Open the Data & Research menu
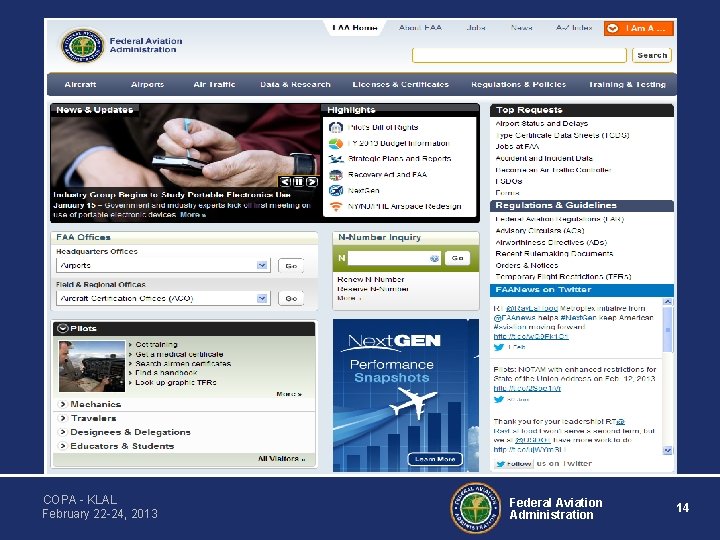 coord(295,84)
